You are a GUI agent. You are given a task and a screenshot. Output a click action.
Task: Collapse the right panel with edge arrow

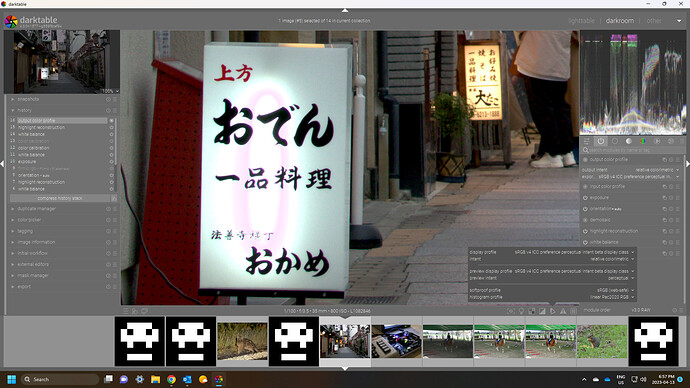(688, 164)
